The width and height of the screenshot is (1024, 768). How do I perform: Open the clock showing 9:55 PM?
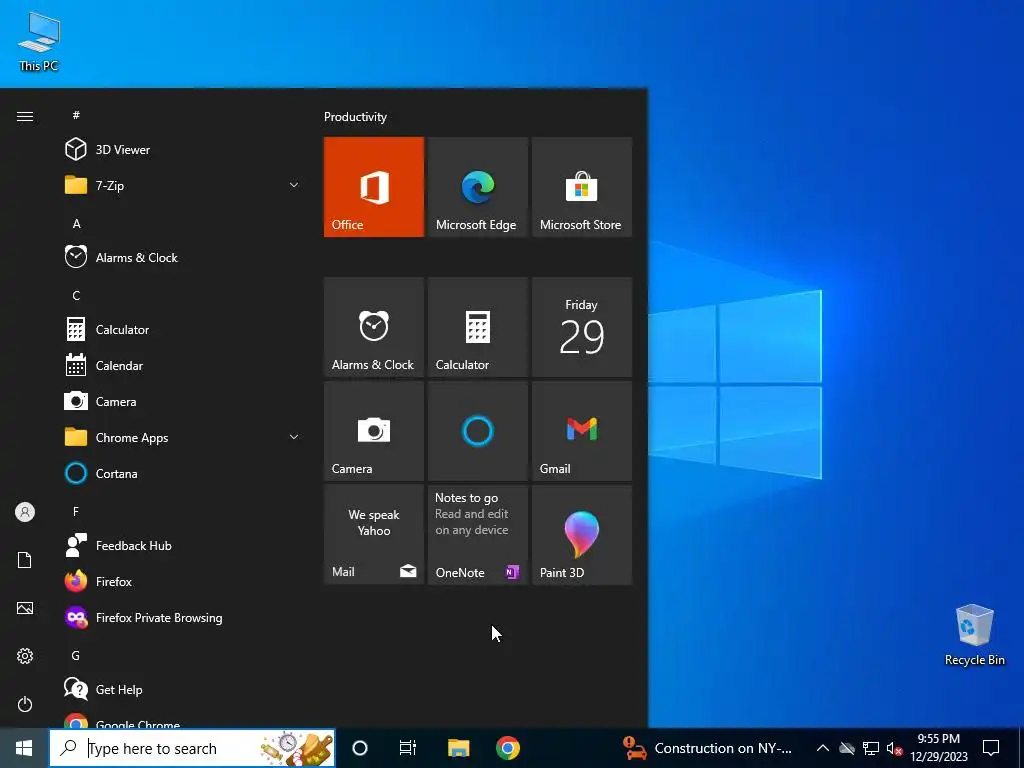point(939,748)
